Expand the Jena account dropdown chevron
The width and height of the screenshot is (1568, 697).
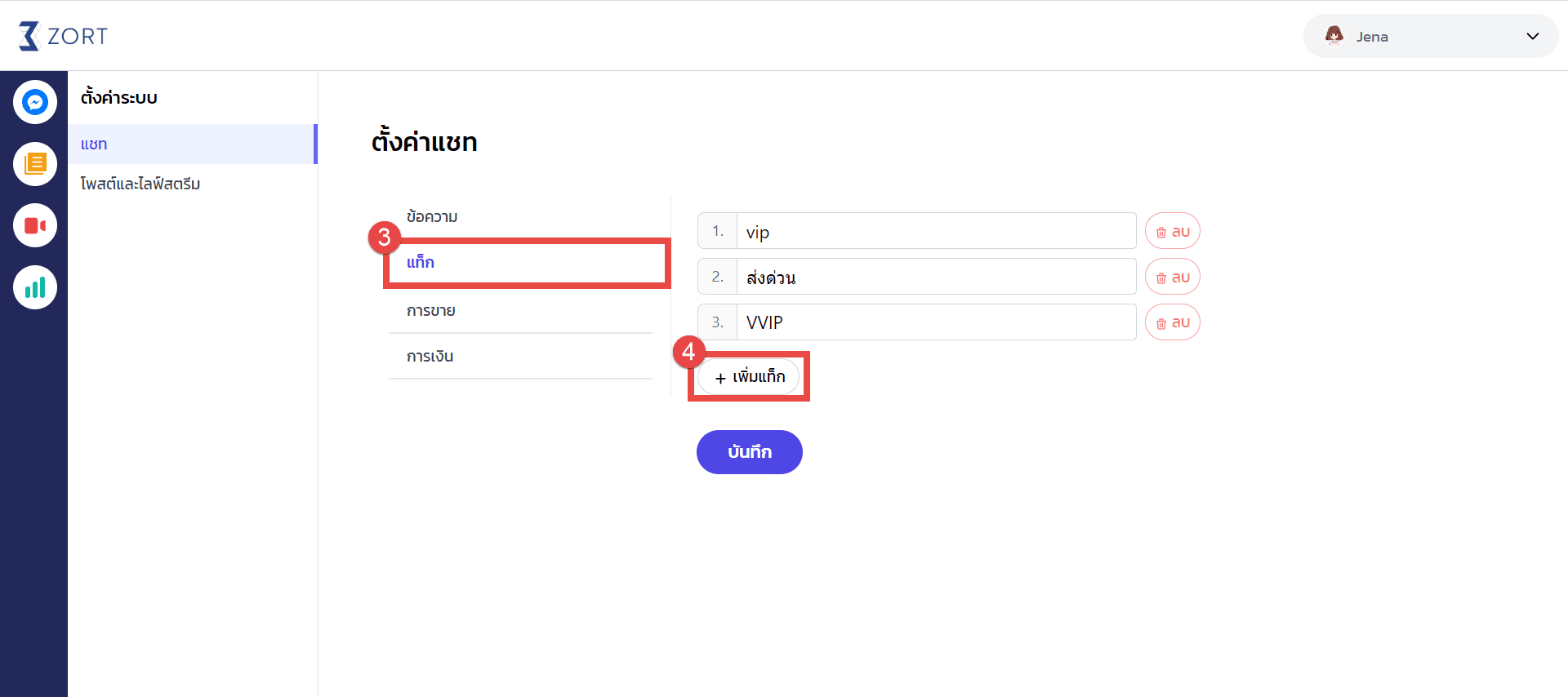coord(1532,36)
